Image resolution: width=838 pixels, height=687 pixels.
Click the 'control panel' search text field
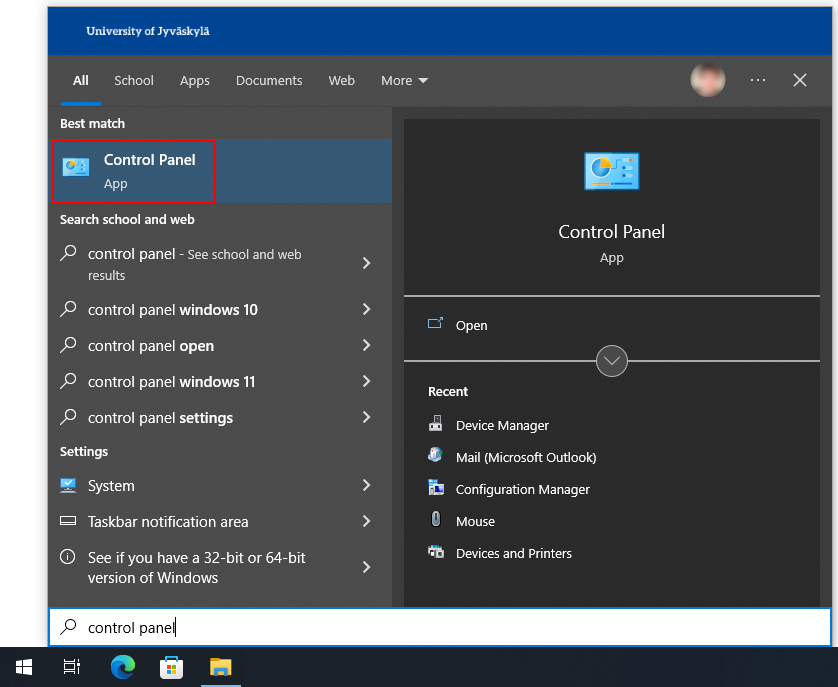(x=440, y=627)
